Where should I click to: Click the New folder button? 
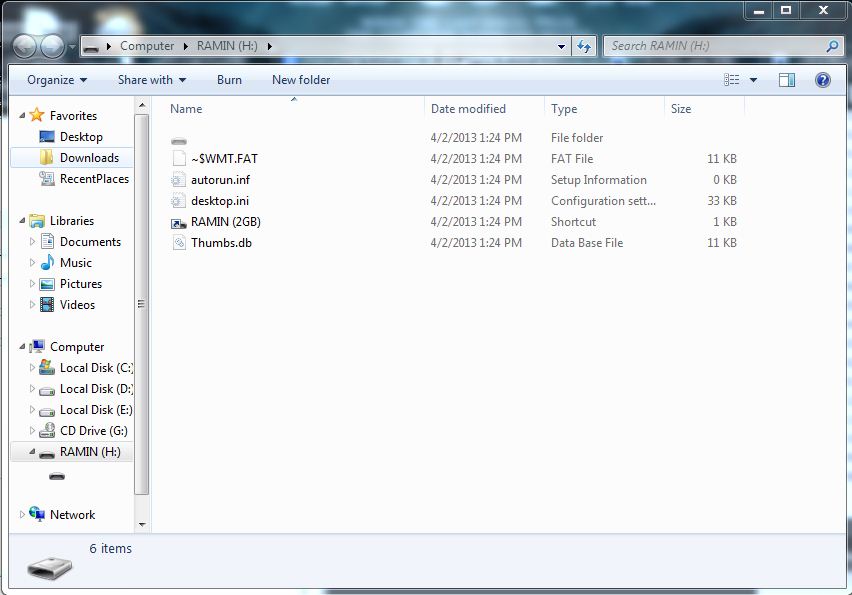pyautogui.click(x=301, y=80)
